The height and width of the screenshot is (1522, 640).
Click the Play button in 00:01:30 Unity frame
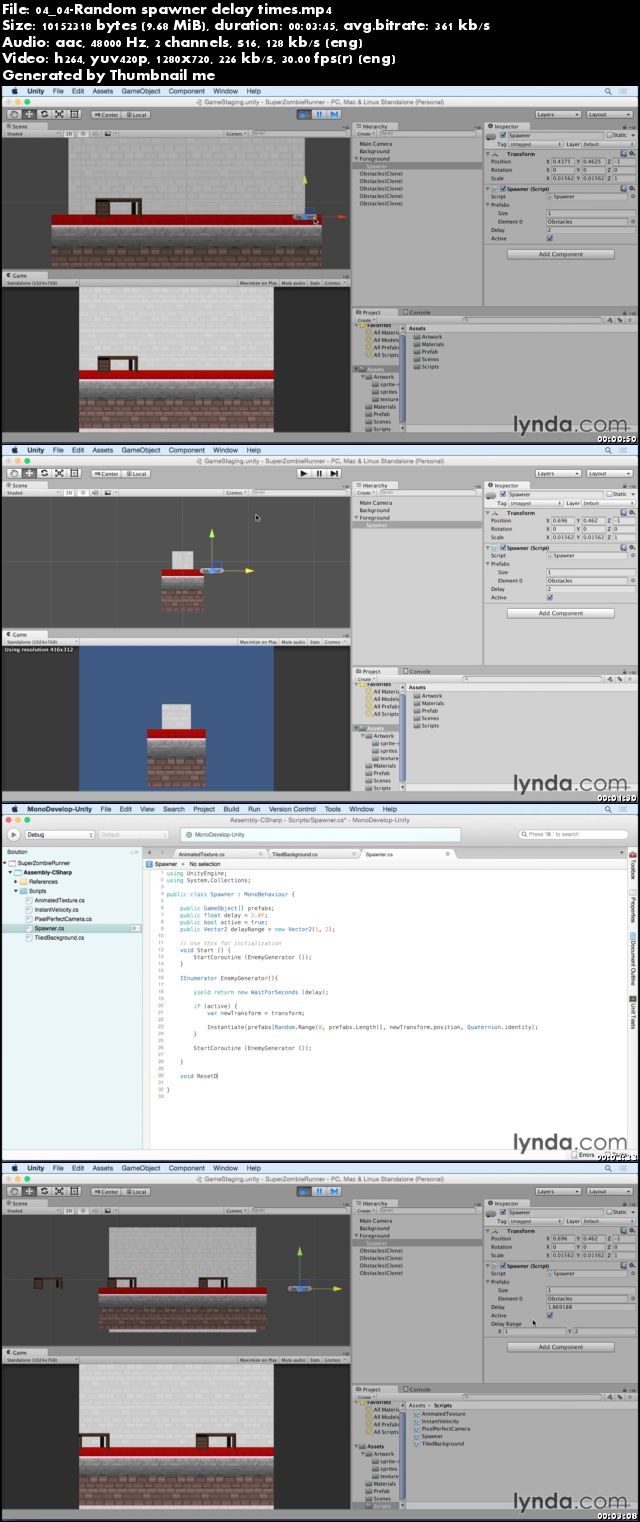tap(303, 473)
